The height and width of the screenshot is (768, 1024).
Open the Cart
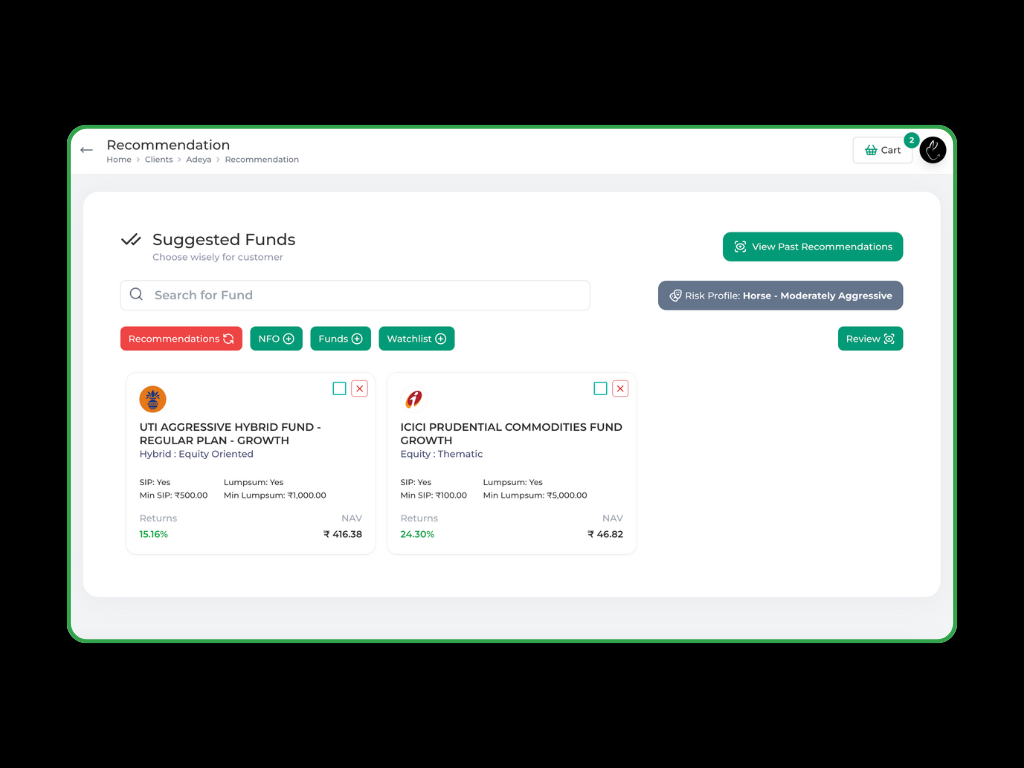coord(882,150)
